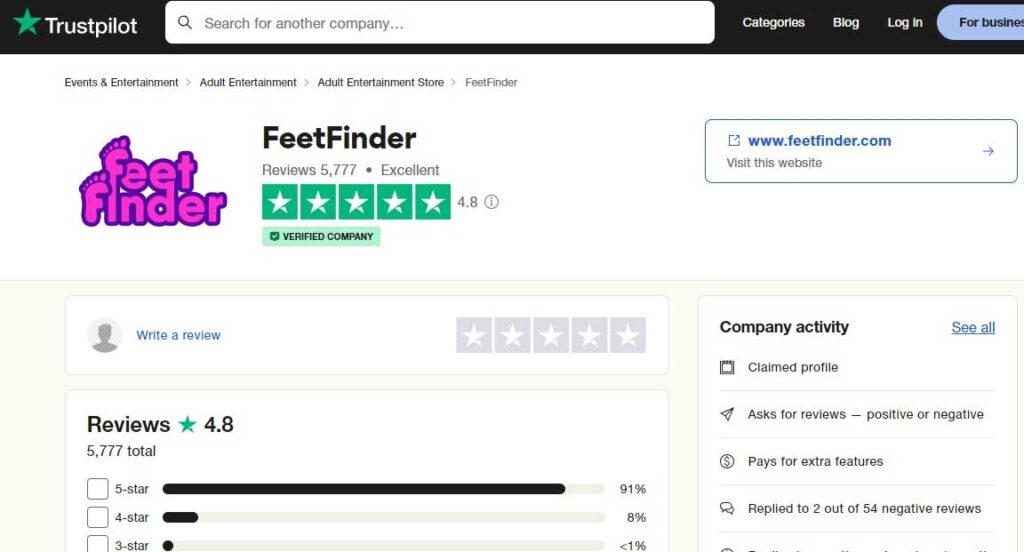Viewport: 1024px width, 552px height.
Task: Open the Categories menu
Action: click(773, 22)
